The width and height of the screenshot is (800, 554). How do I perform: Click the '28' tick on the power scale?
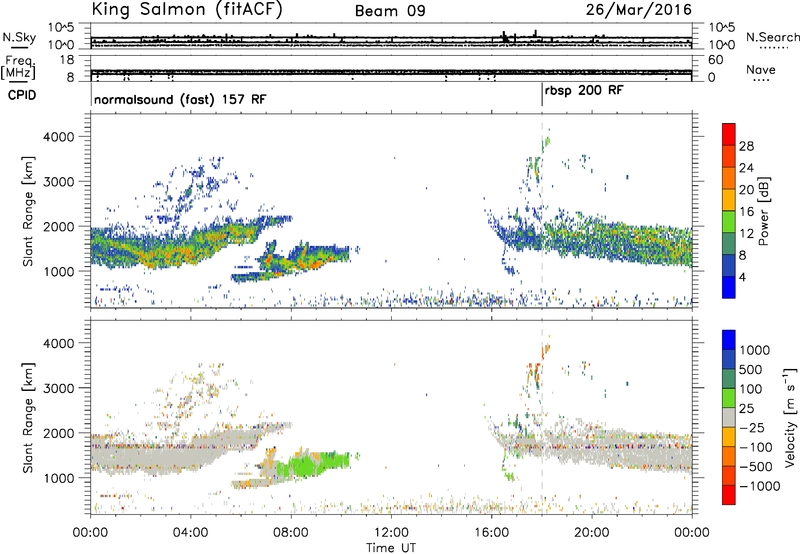click(746, 146)
